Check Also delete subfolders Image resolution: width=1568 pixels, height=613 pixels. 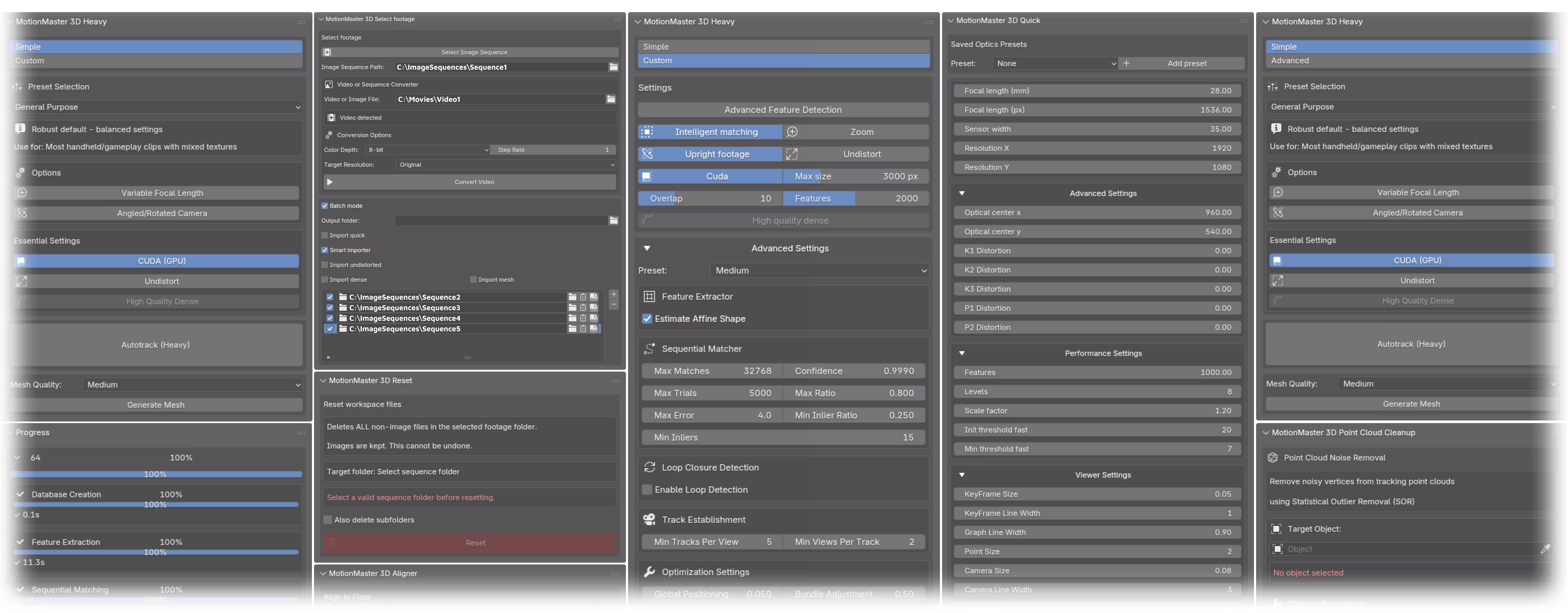[328, 520]
